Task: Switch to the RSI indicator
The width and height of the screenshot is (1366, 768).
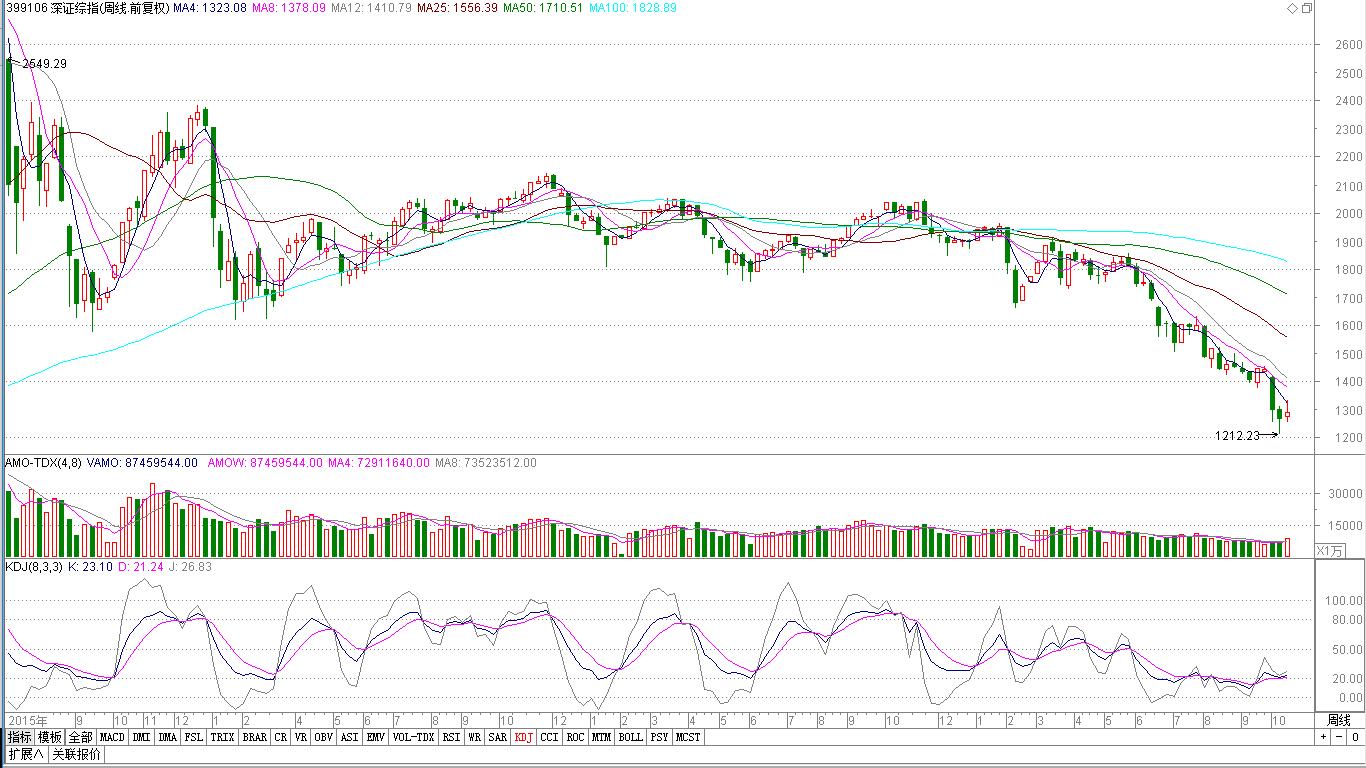Action: tap(452, 737)
